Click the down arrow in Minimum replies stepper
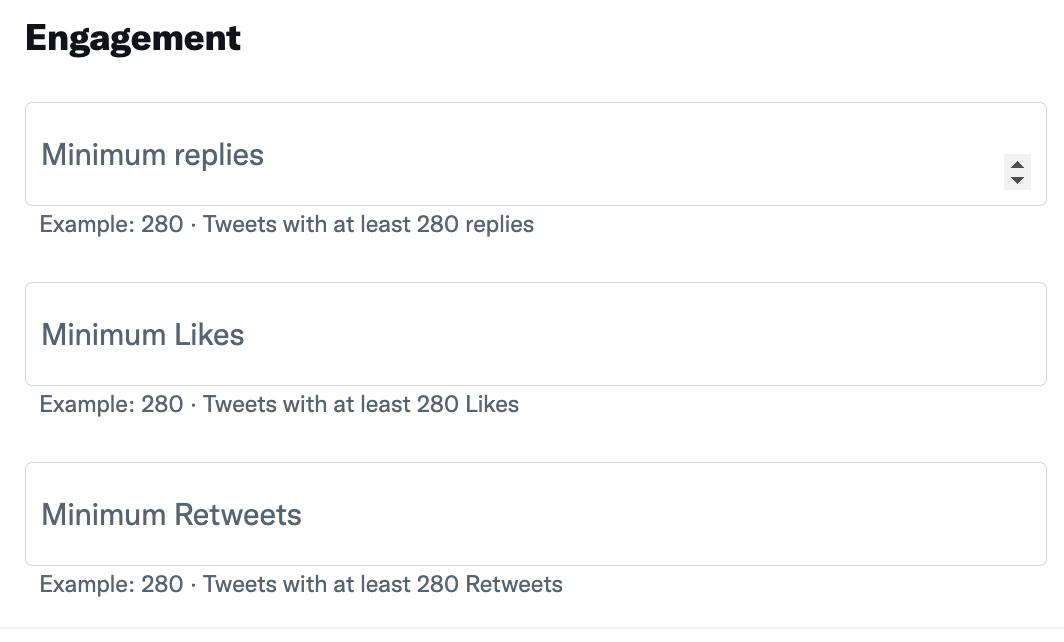 (1017, 180)
